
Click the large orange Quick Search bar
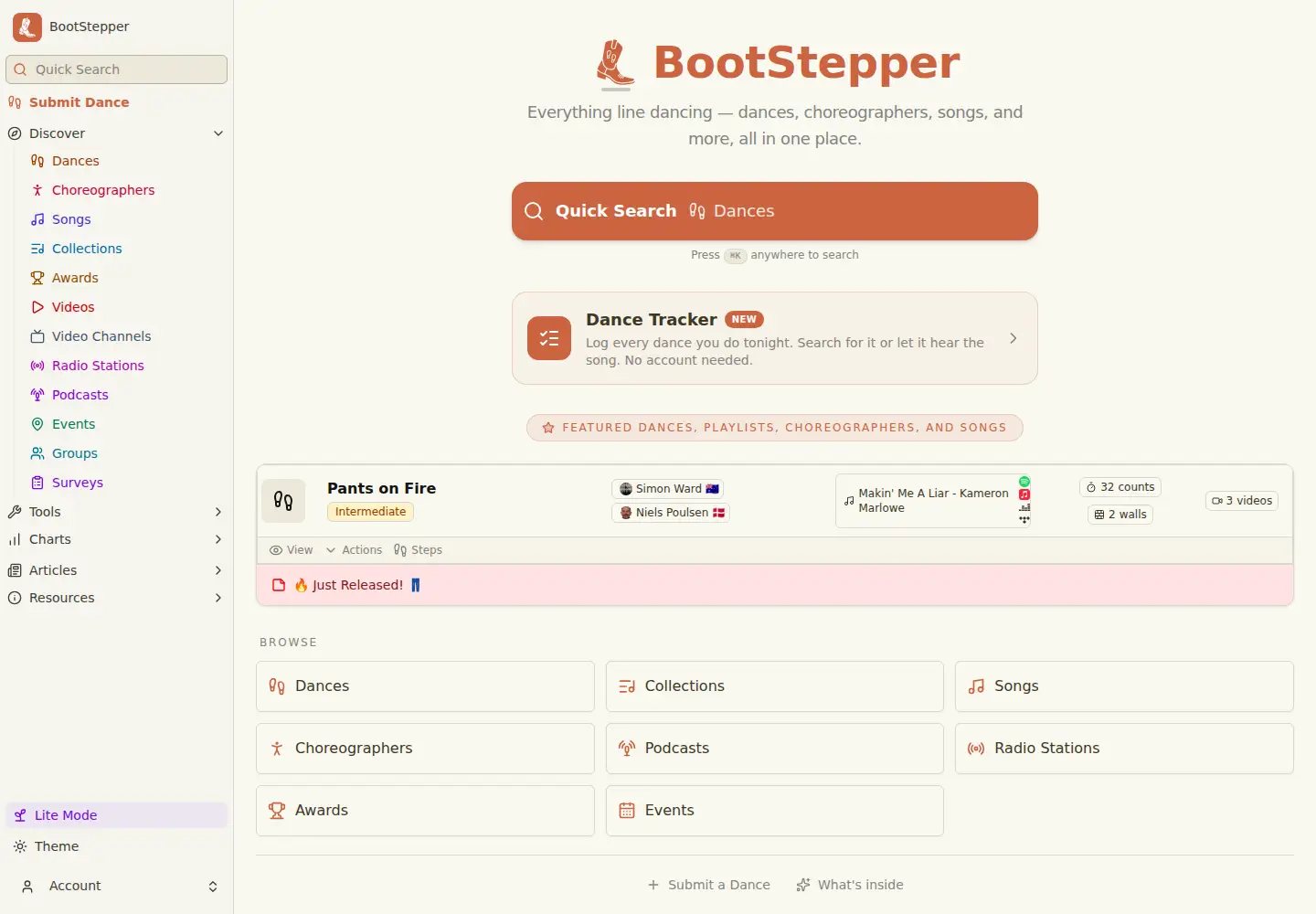point(775,211)
